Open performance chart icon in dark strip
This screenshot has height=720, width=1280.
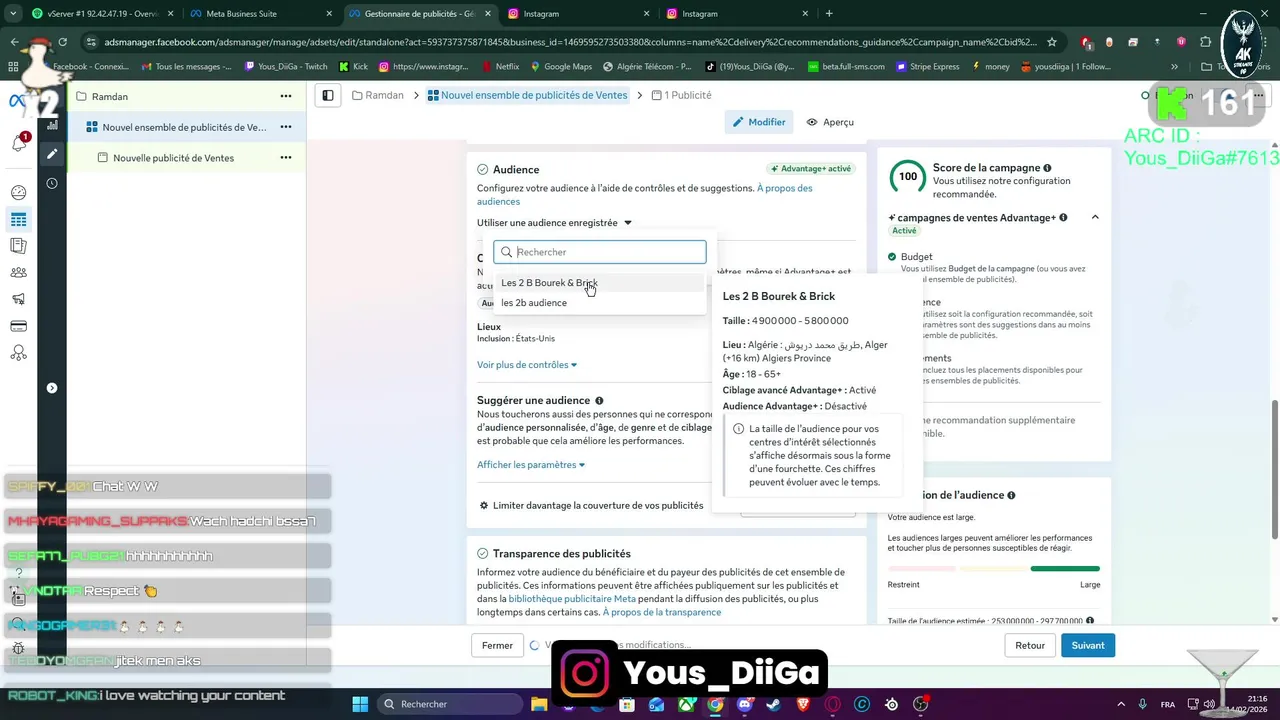(52, 126)
